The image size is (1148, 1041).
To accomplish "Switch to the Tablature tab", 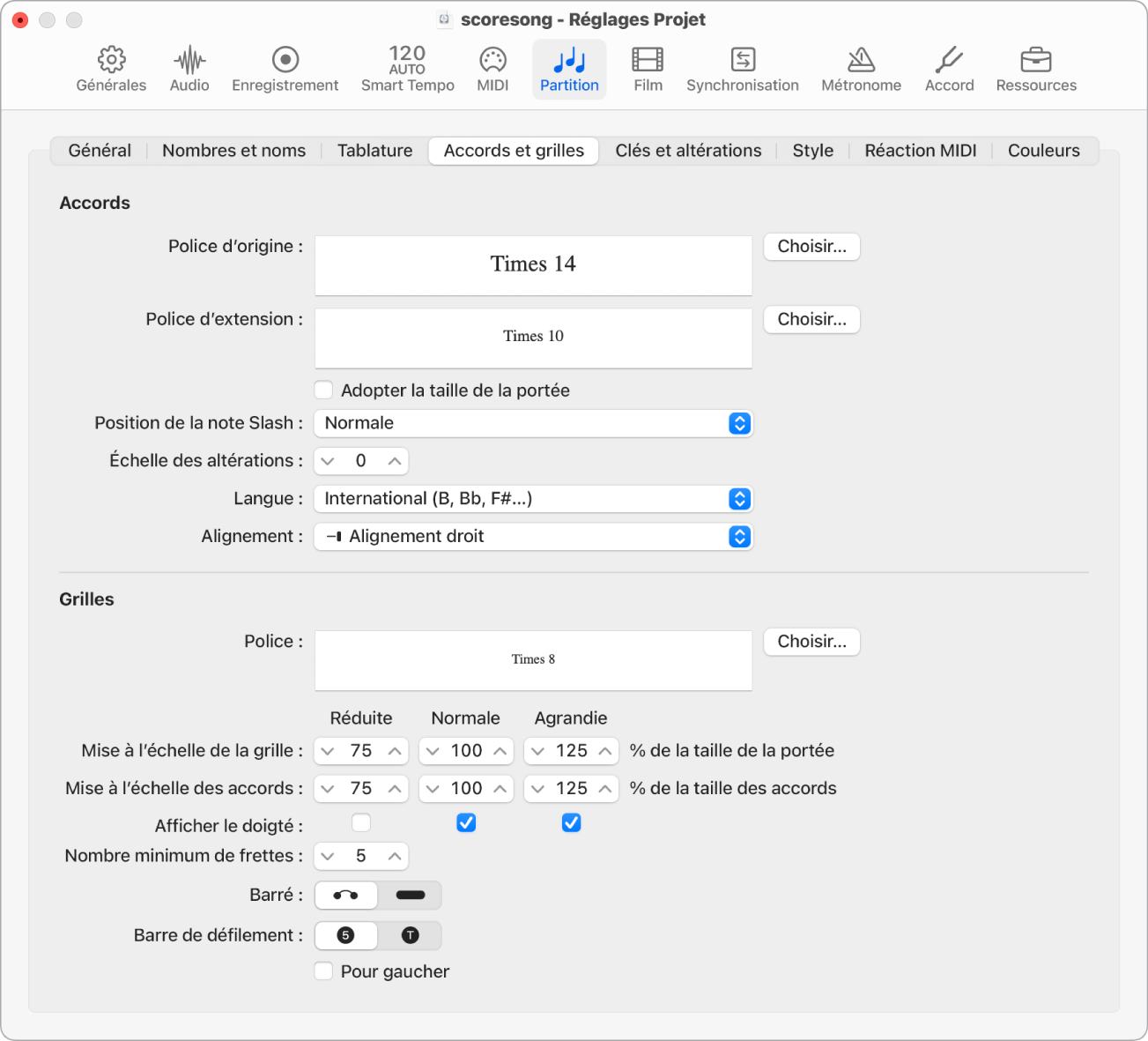I will tap(374, 151).
